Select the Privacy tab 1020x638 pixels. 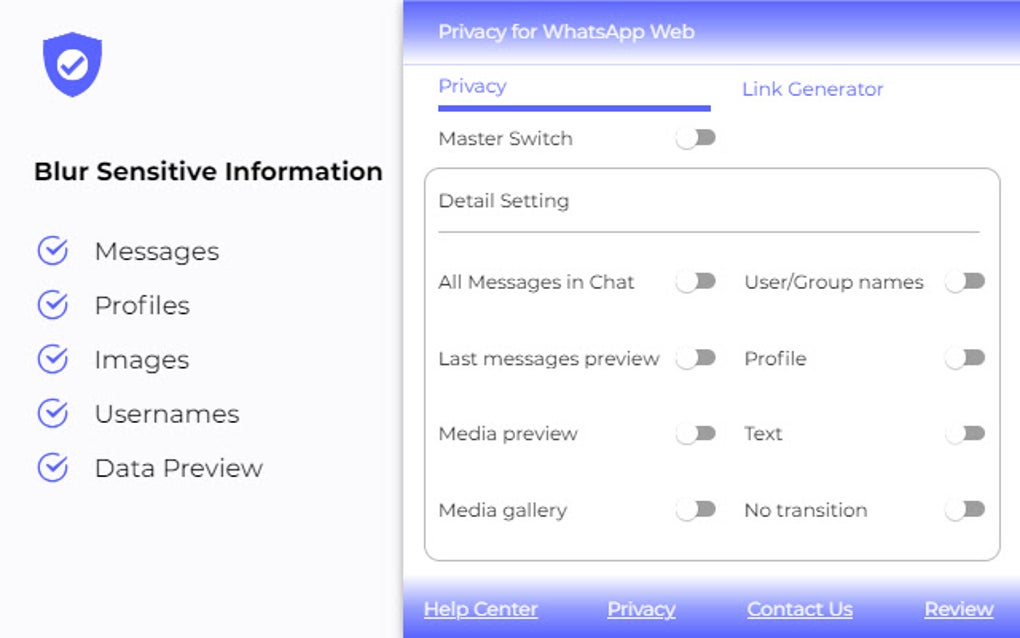[x=472, y=86]
